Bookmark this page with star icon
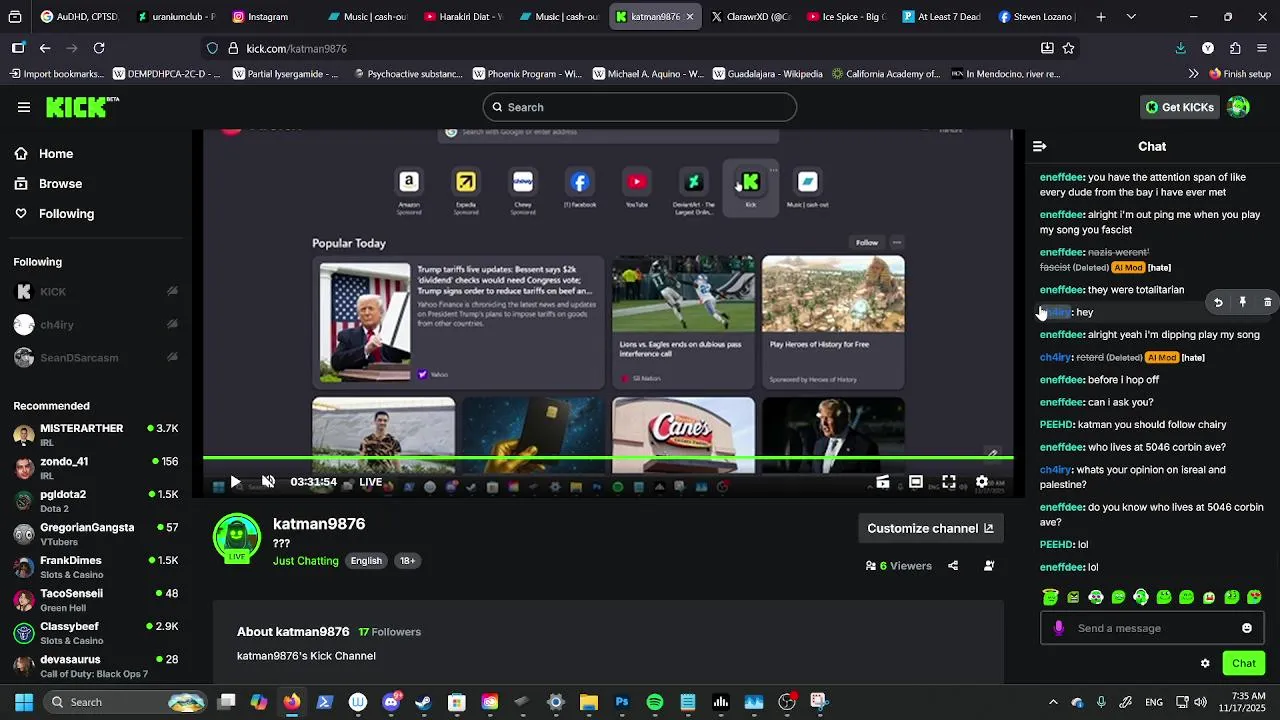 pyautogui.click(x=1068, y=48)
